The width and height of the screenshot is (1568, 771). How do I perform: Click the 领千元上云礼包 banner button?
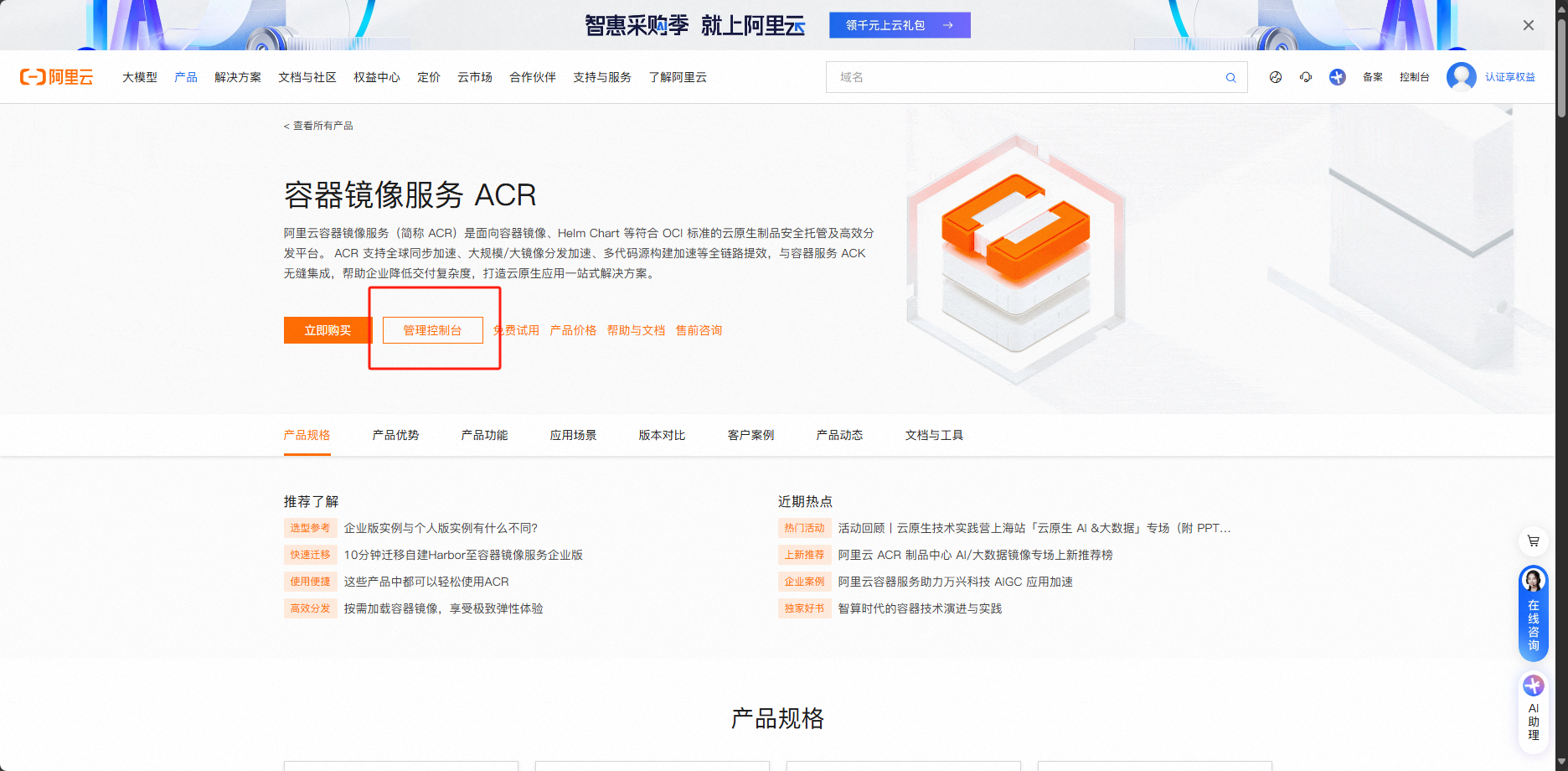pyautogui.click(x=899, y=25)
